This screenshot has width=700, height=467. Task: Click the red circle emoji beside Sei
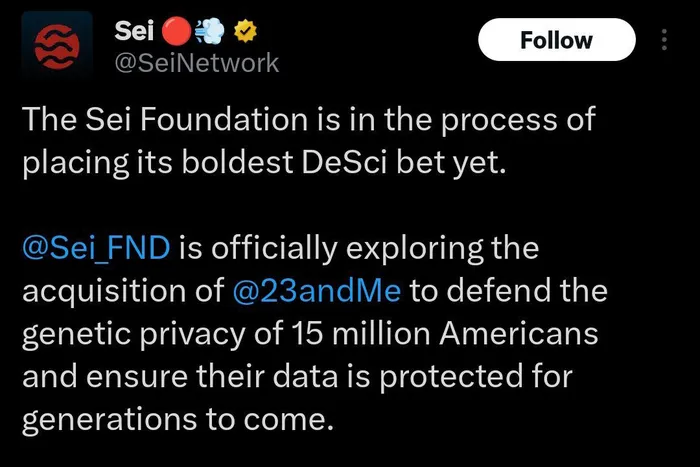[x=177, y=31]
